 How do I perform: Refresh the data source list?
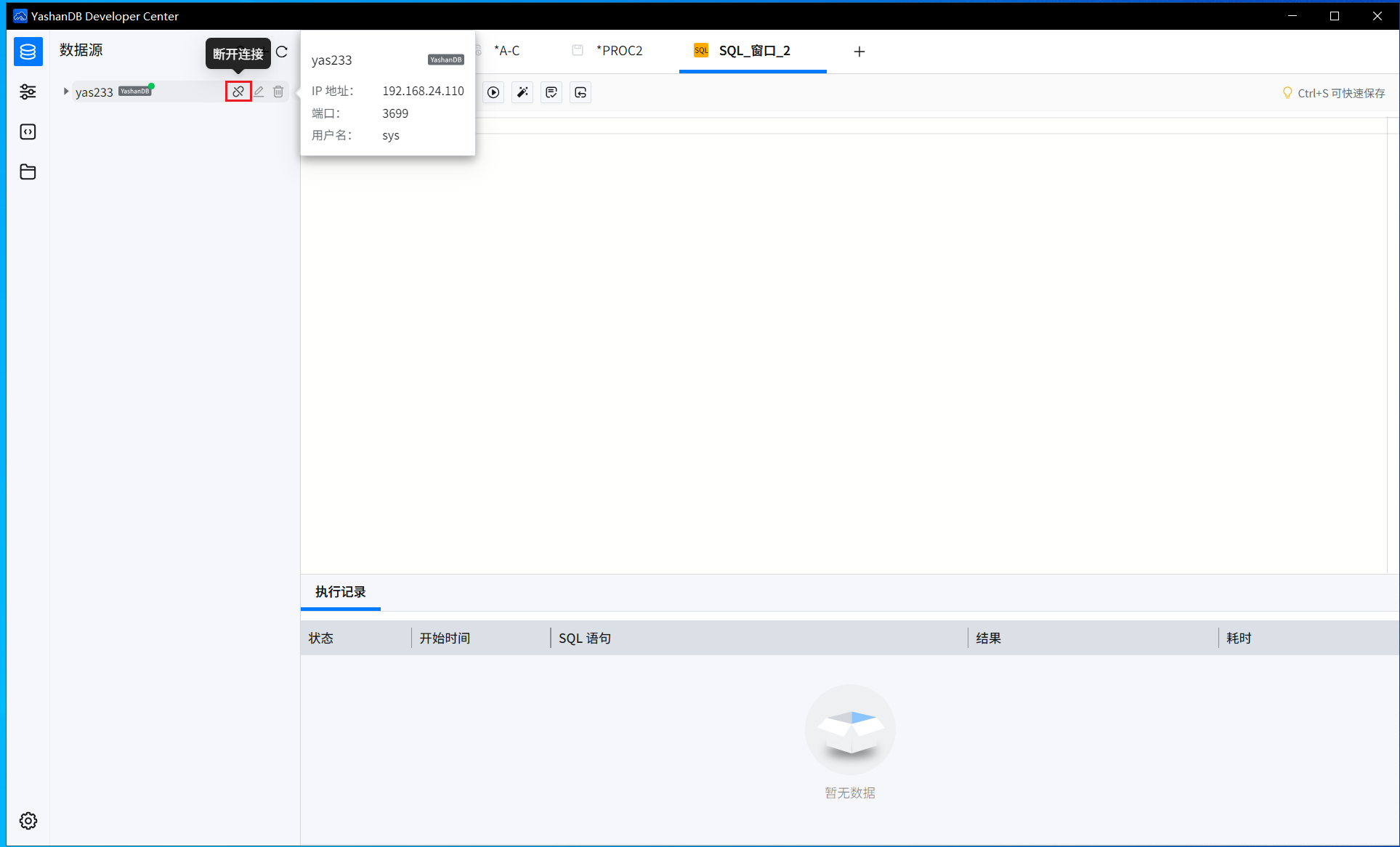[282, 52]
